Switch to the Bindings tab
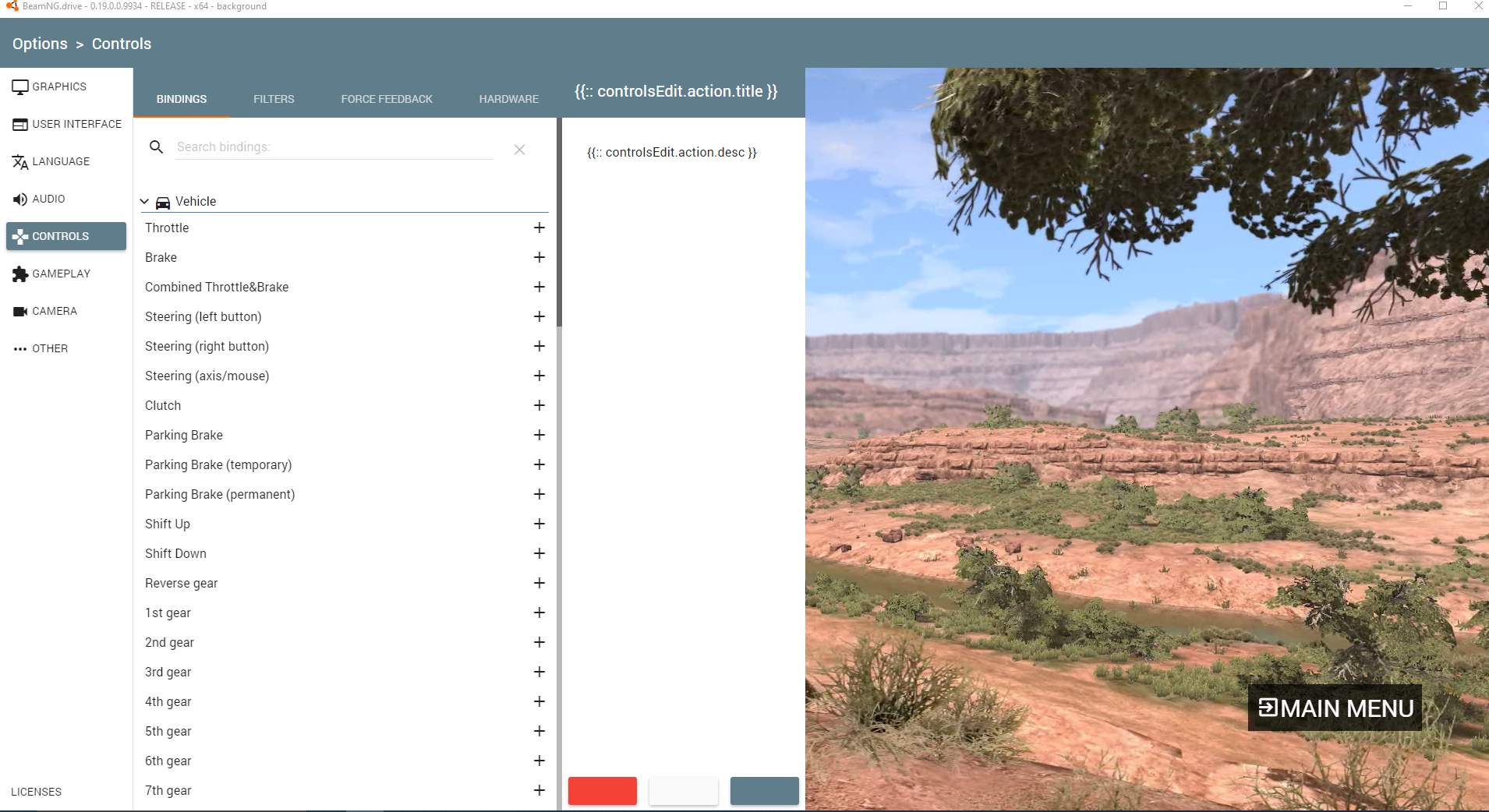 click(x=182, y=99)
